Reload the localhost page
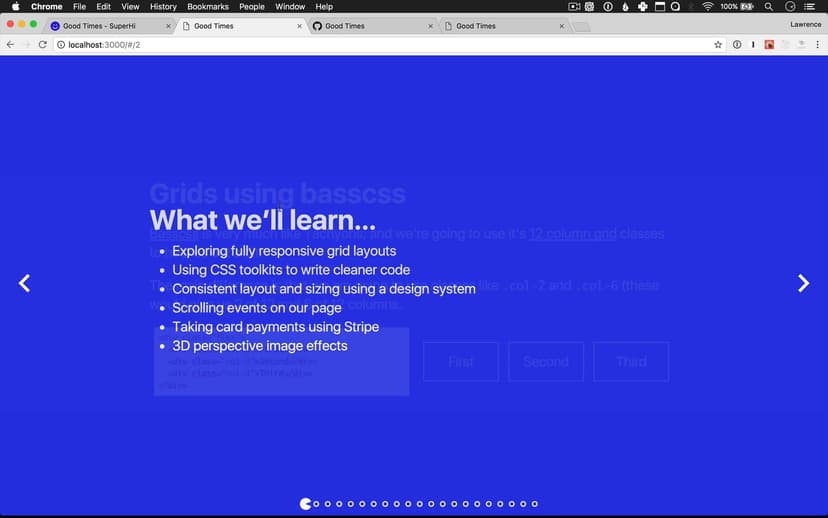 [43, 45]
